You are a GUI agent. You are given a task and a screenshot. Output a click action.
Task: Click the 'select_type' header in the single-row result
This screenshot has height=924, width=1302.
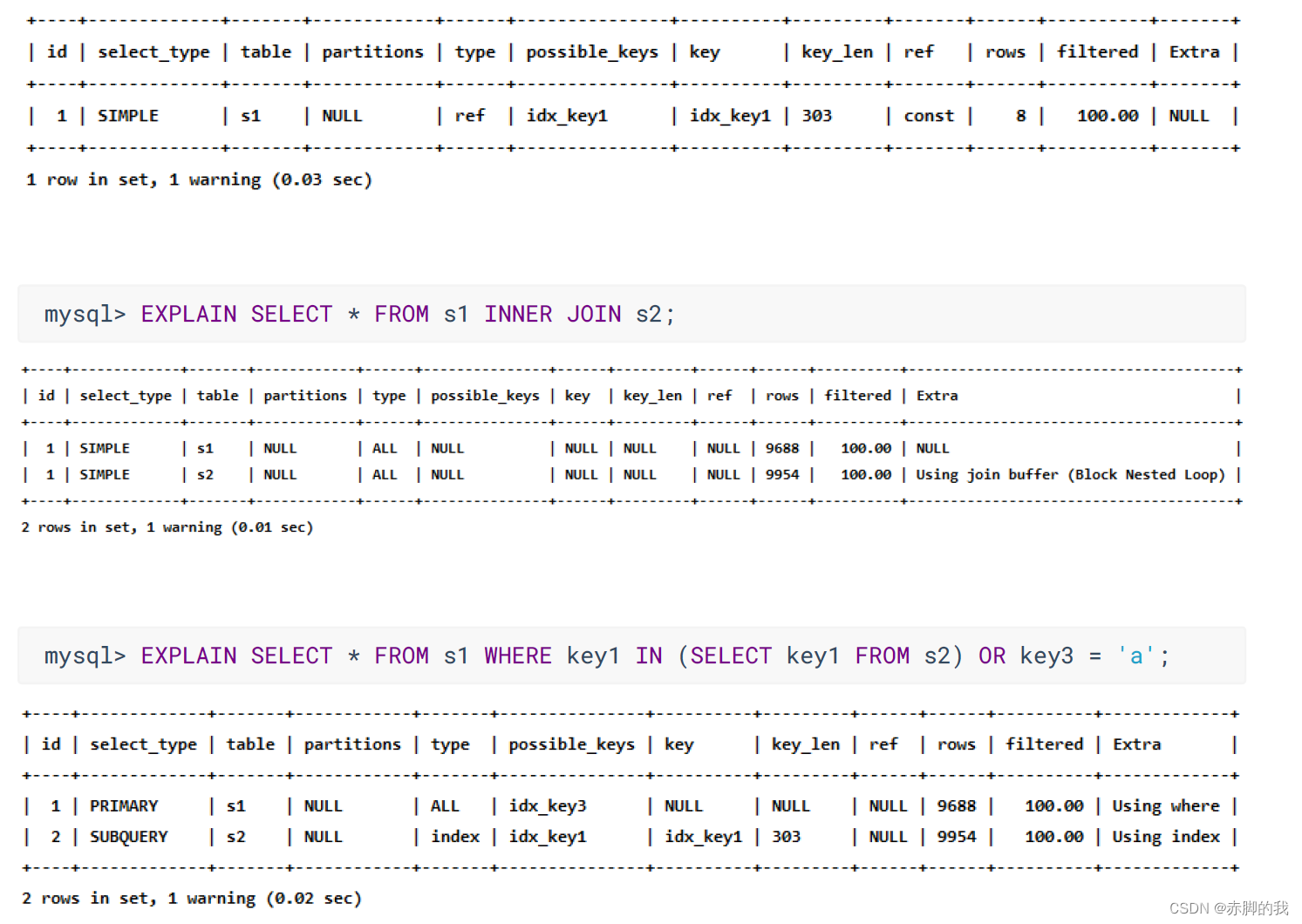[153, 52]
